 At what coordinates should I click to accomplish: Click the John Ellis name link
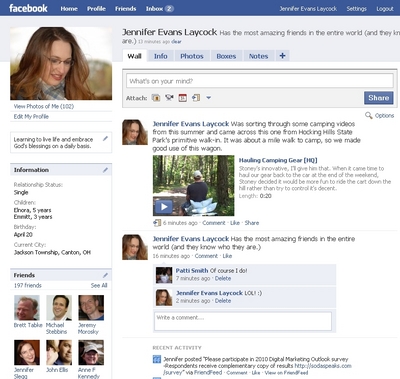pyautogui.click(x=57, y=370)
